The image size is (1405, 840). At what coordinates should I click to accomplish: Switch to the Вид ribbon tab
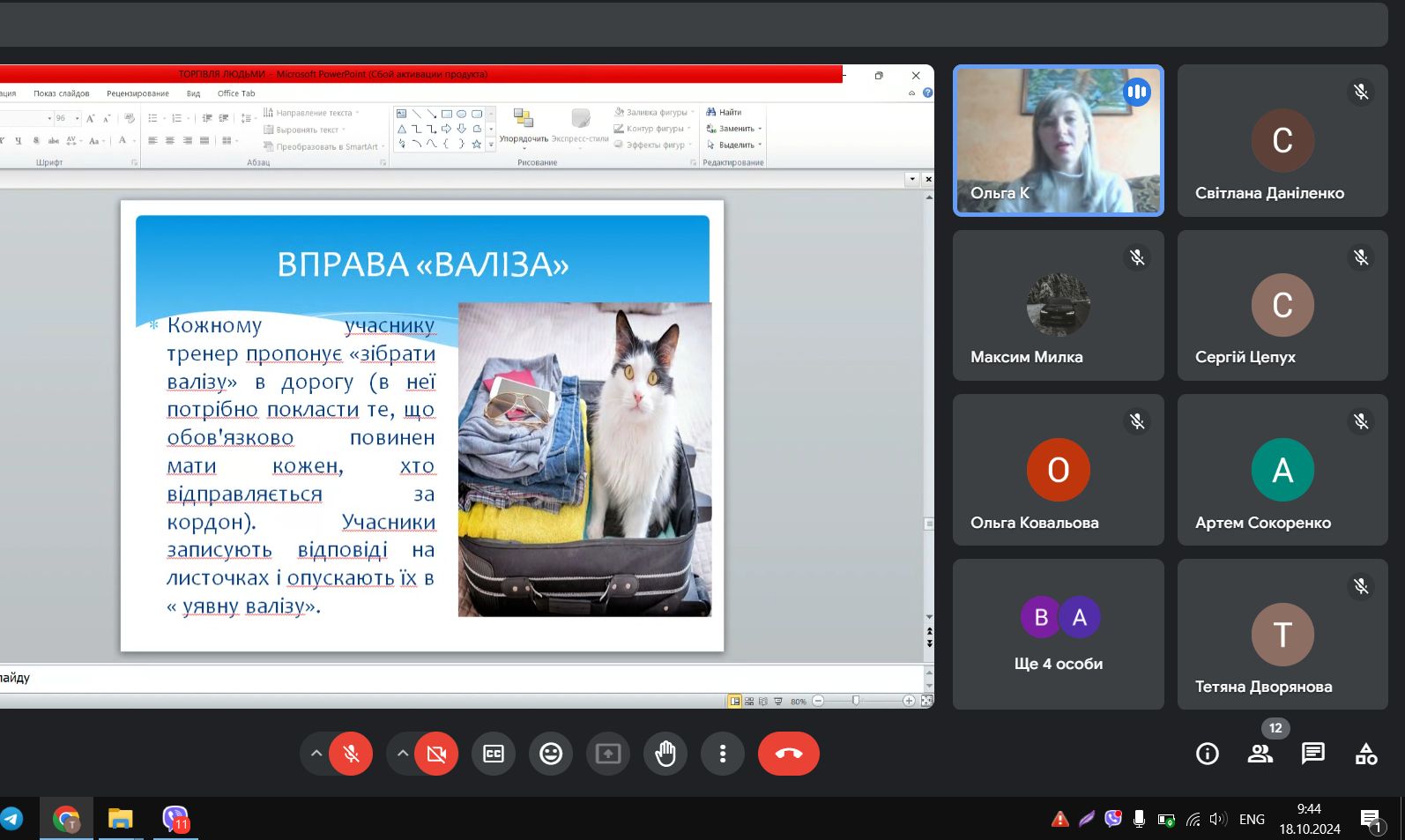pos(193,93)
